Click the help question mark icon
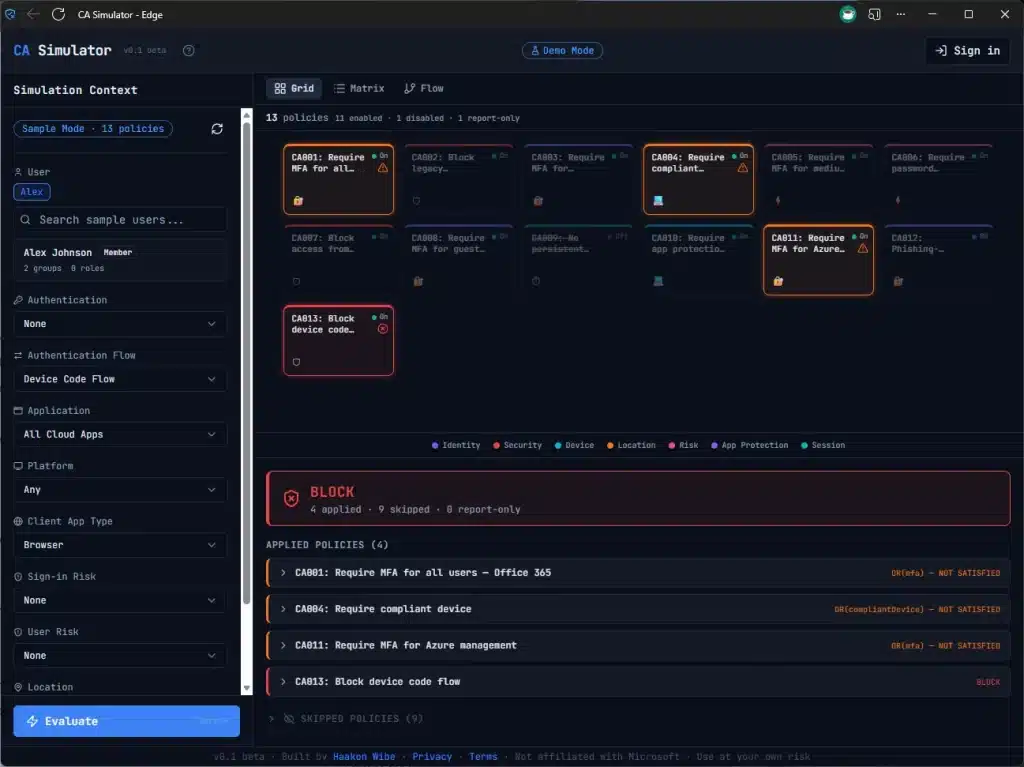 coord(189,51)
